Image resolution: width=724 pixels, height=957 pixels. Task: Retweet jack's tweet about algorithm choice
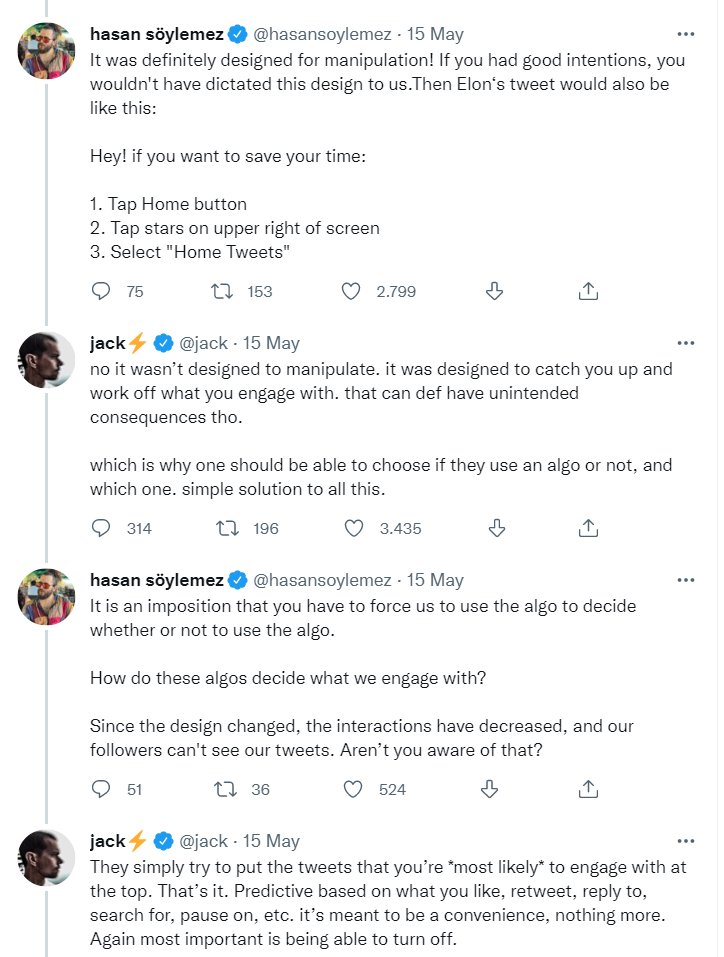221,528
